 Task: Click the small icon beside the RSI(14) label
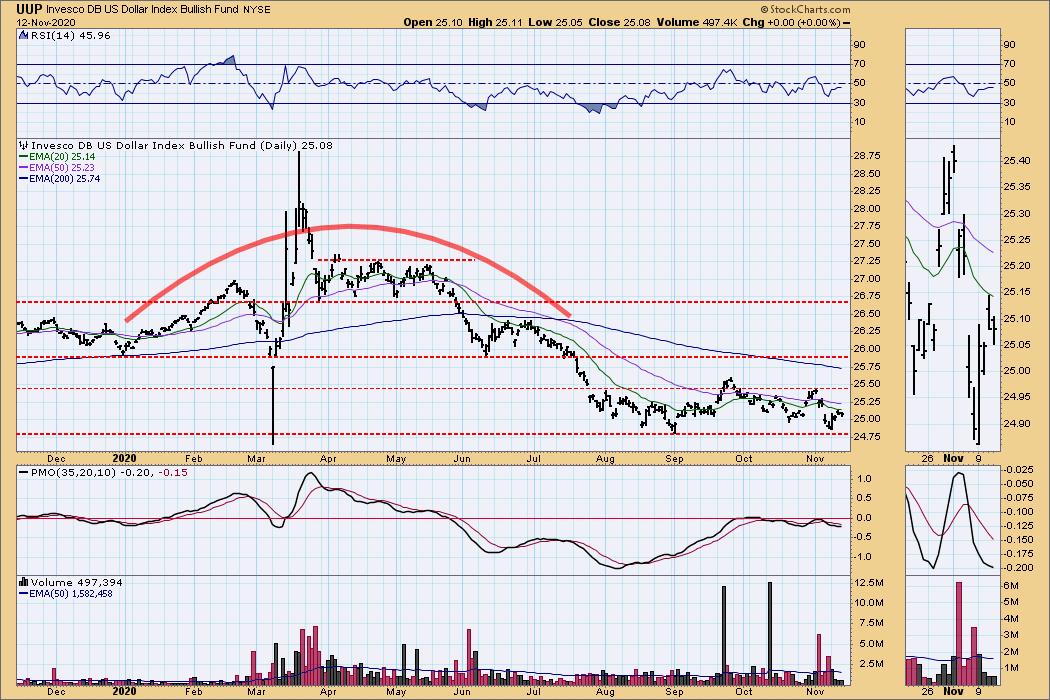[x=24, y=35]
